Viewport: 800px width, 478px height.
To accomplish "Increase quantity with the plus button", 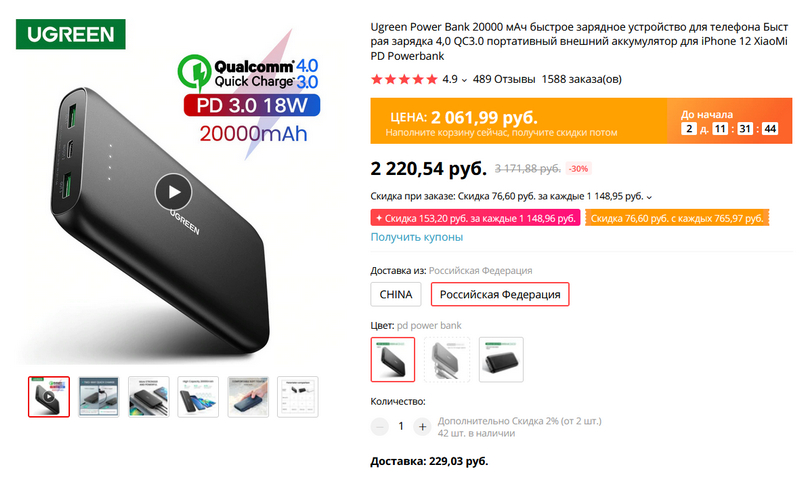I will pyautogui.click(x=422, y=426).
